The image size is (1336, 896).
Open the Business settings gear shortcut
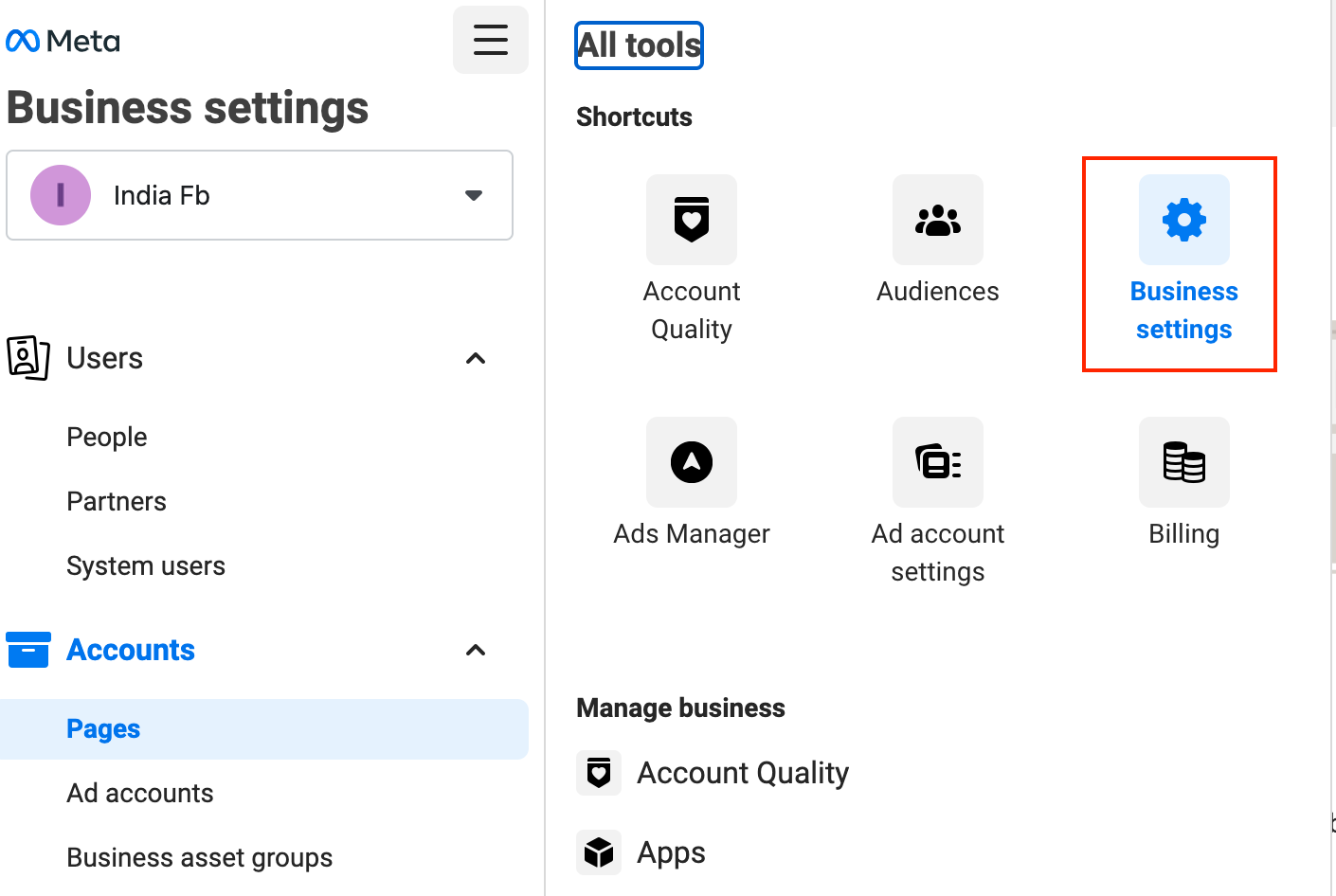coord(1184,220)
